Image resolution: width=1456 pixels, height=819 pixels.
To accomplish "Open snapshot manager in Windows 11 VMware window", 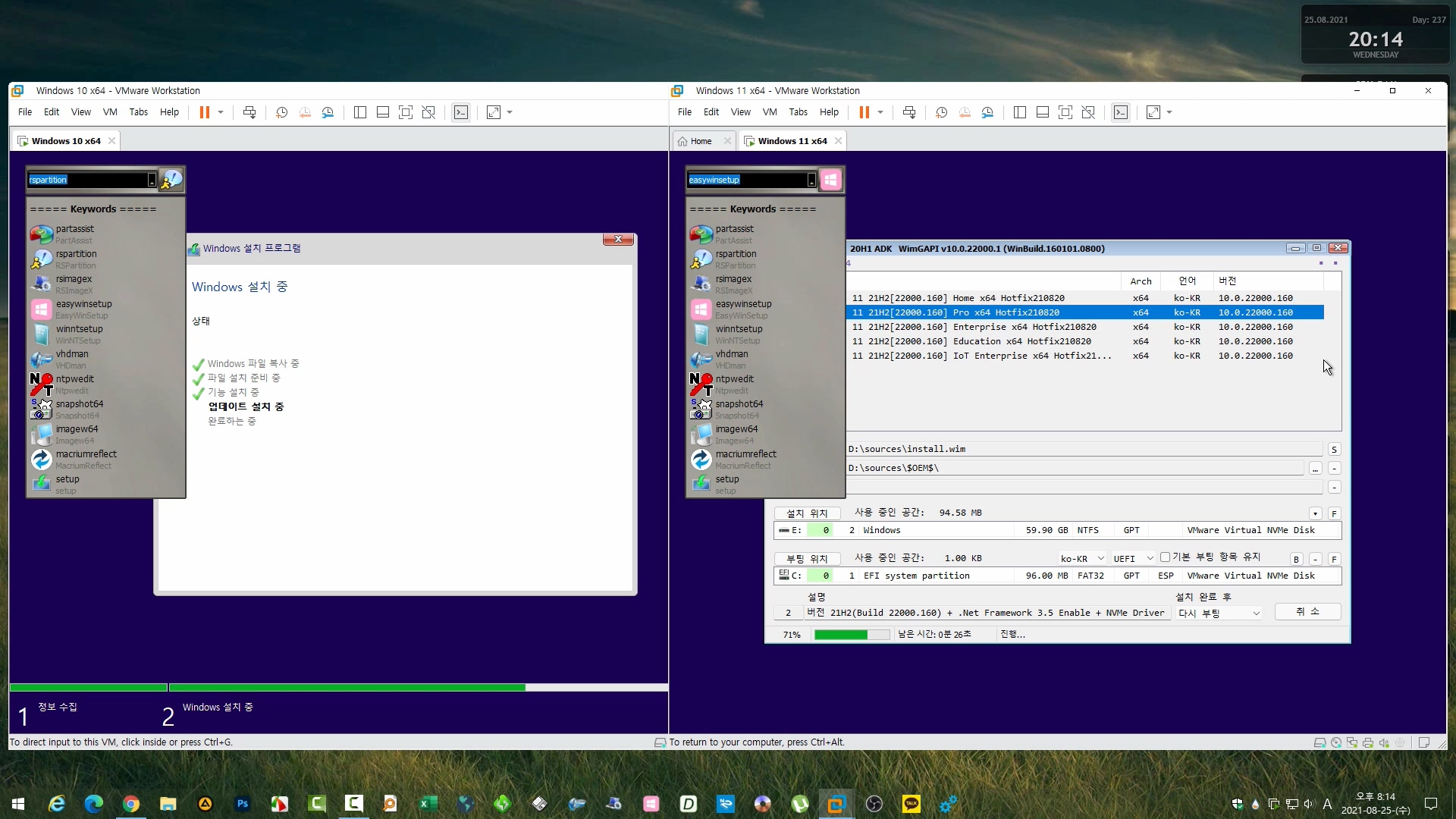I will coord(987,112).
